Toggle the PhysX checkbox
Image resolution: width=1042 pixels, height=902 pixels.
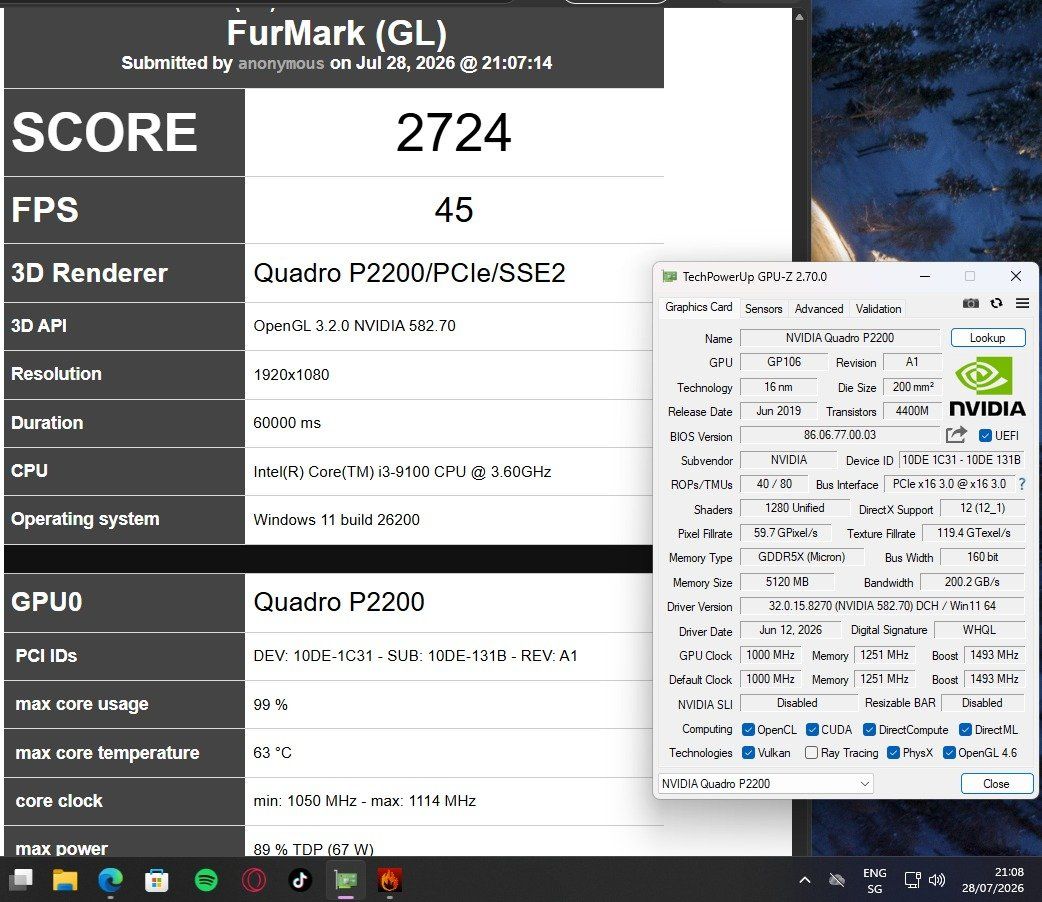[893, 752]
